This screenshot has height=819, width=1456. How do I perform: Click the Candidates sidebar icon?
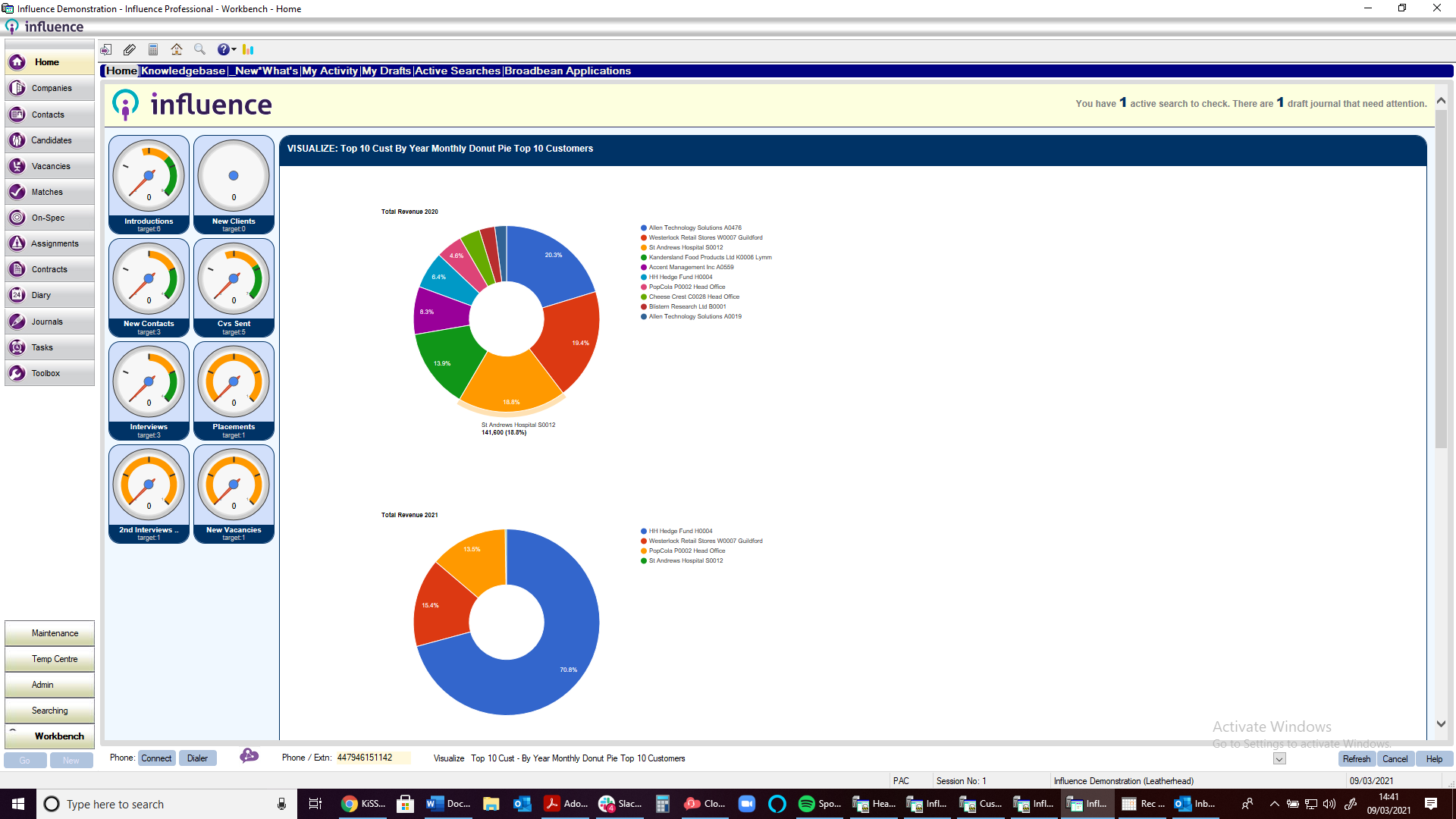[x=50, y=139]
